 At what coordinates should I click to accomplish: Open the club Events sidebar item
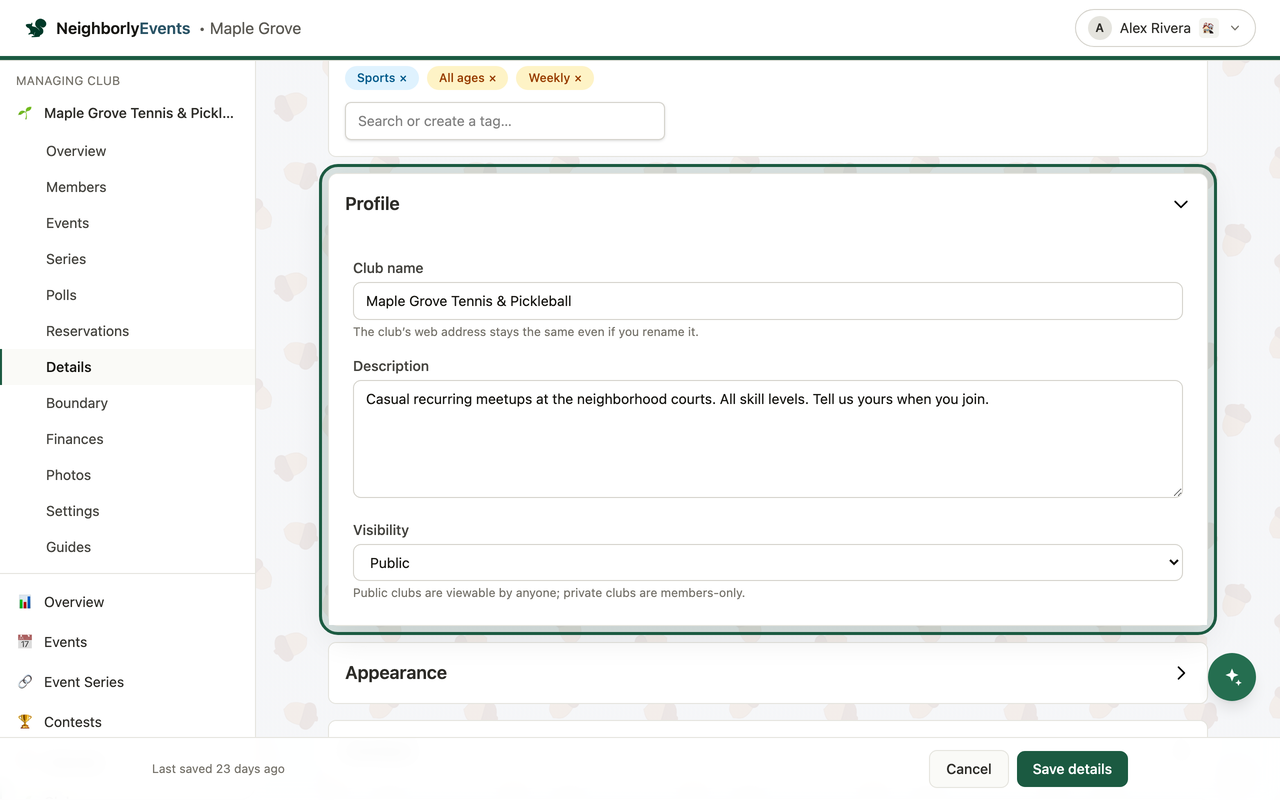click(67, 223)
